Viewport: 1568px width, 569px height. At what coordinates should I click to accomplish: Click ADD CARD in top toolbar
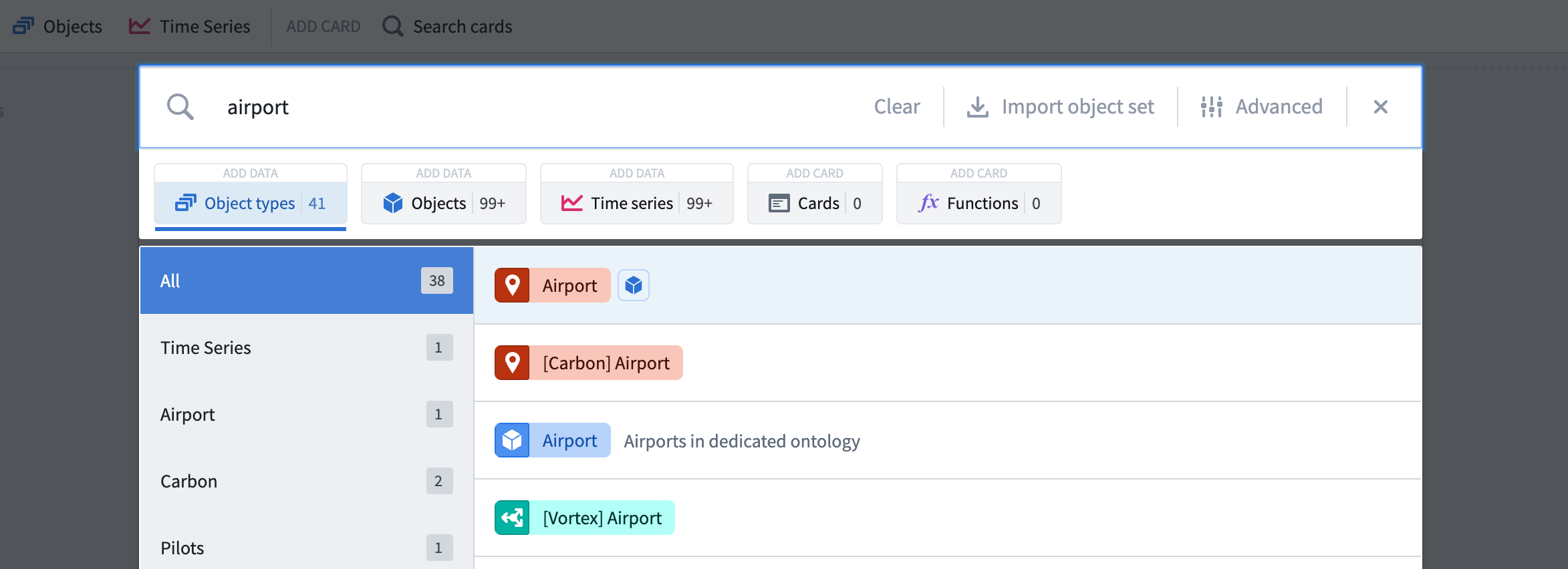point(323,26)
